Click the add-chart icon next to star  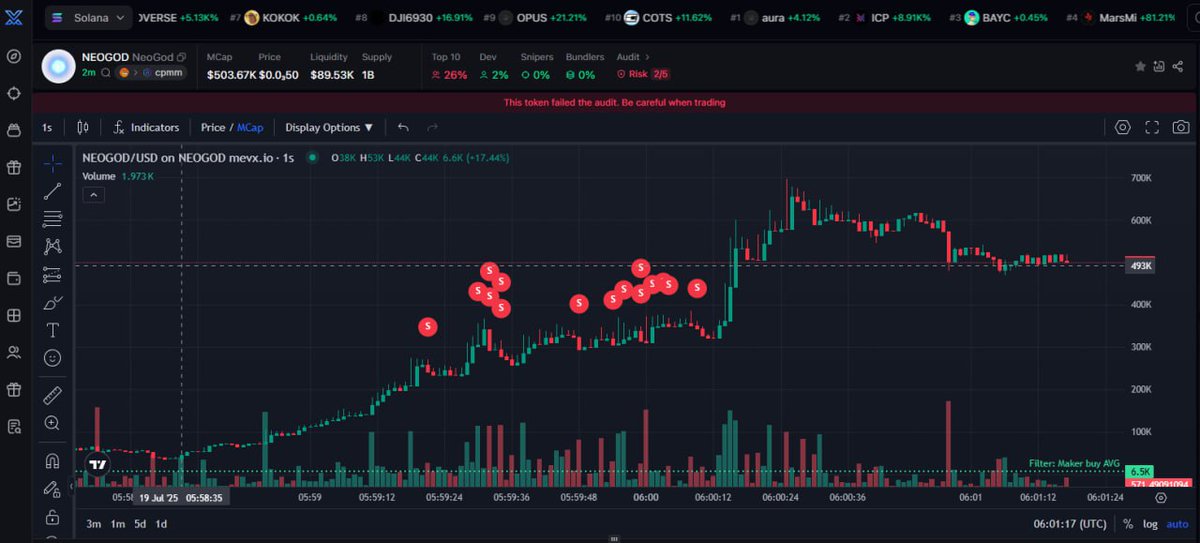(1160, 66)
